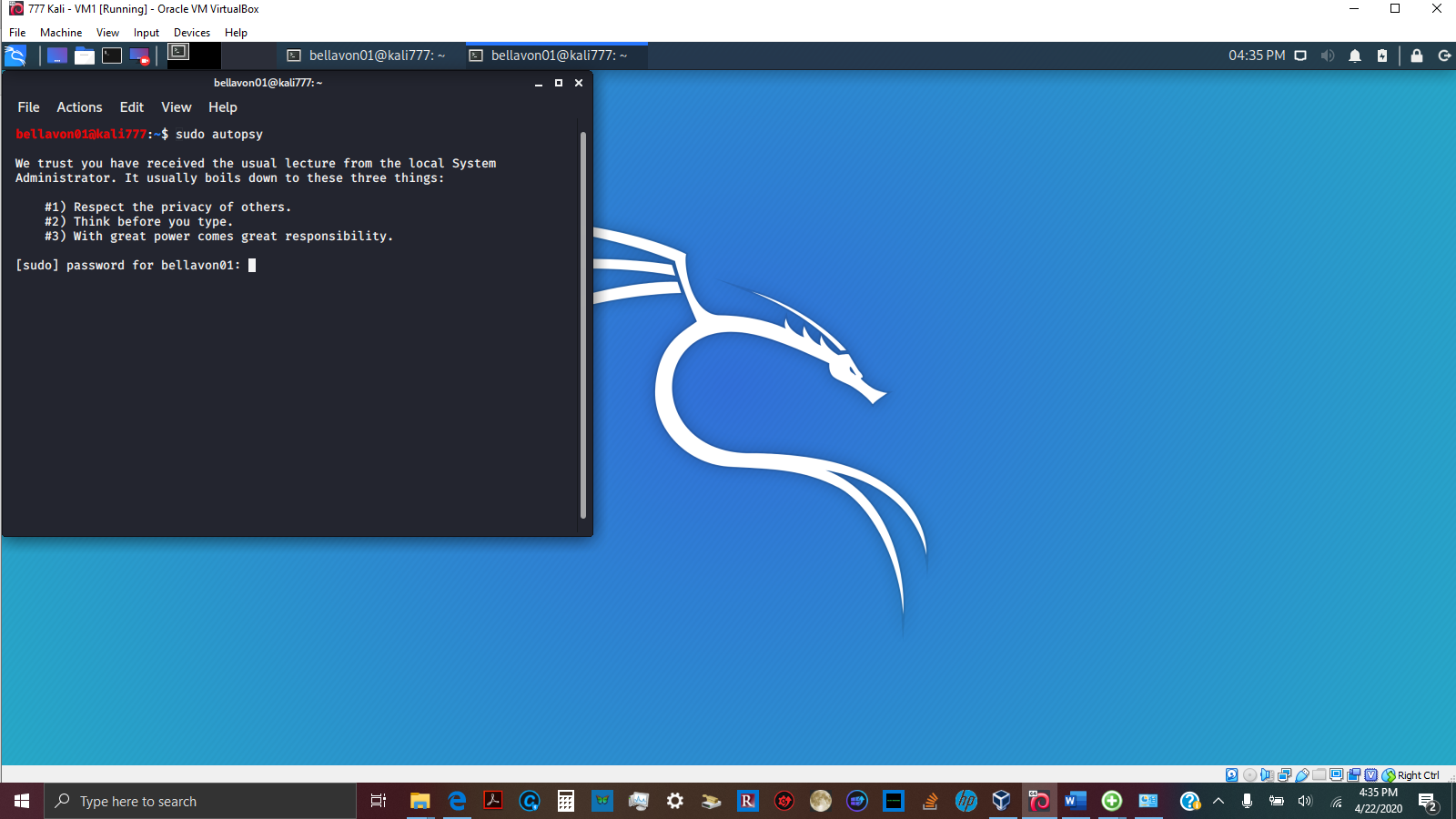The width and height of the screenshot is (1456, 819).
Task: Click the display icon in Kali panel
Action: [x=1300, y=56]
